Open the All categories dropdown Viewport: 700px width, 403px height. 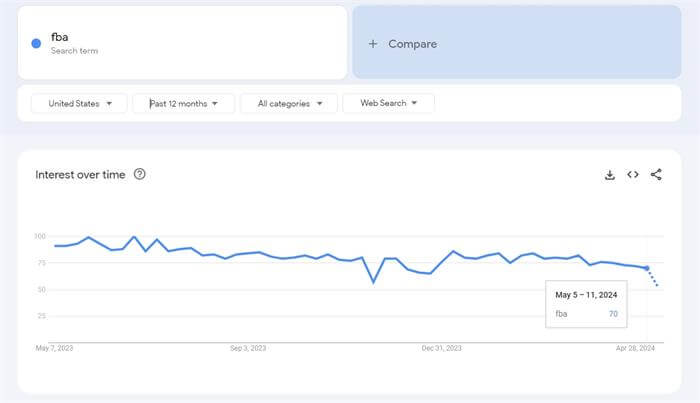pyautogui.click(x=289, y=104)
